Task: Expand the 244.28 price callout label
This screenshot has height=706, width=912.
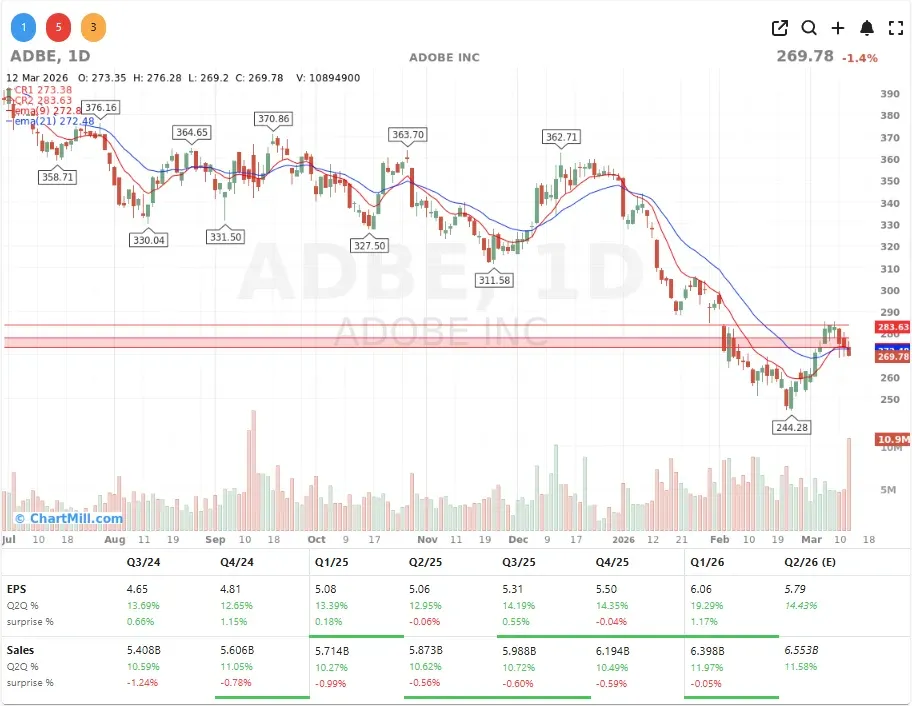Action: click(x=791, y=426)
